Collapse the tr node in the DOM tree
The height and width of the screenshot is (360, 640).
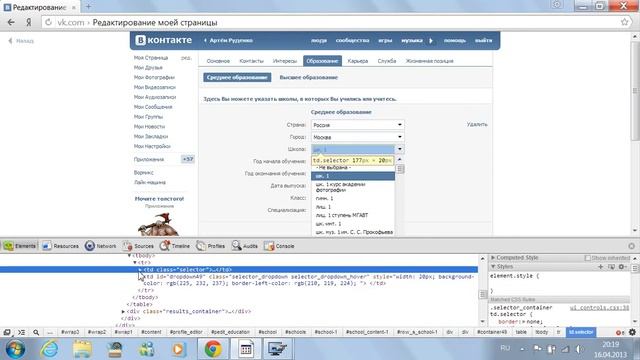135,262
